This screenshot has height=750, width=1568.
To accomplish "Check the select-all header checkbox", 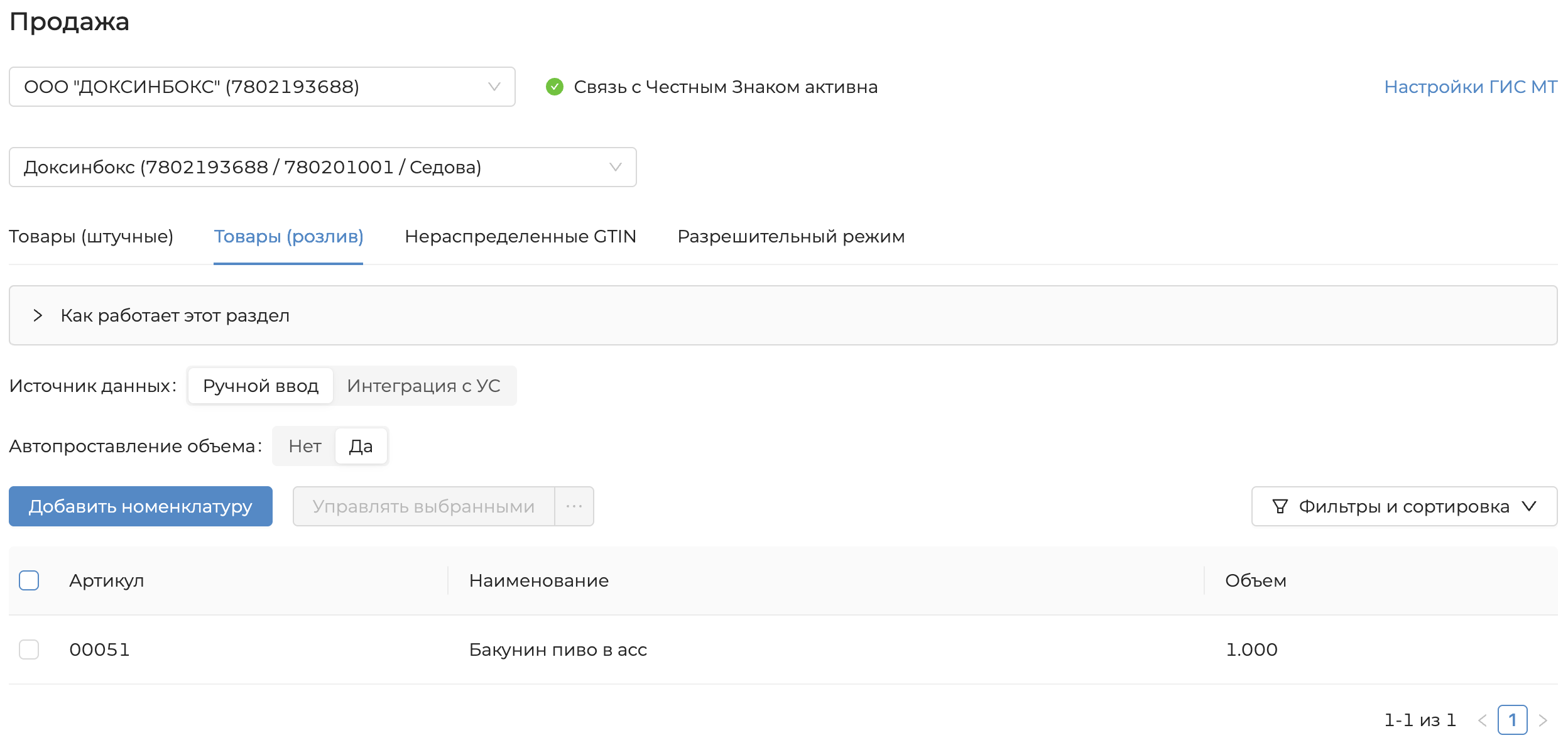I will click(x=29, y=580).
